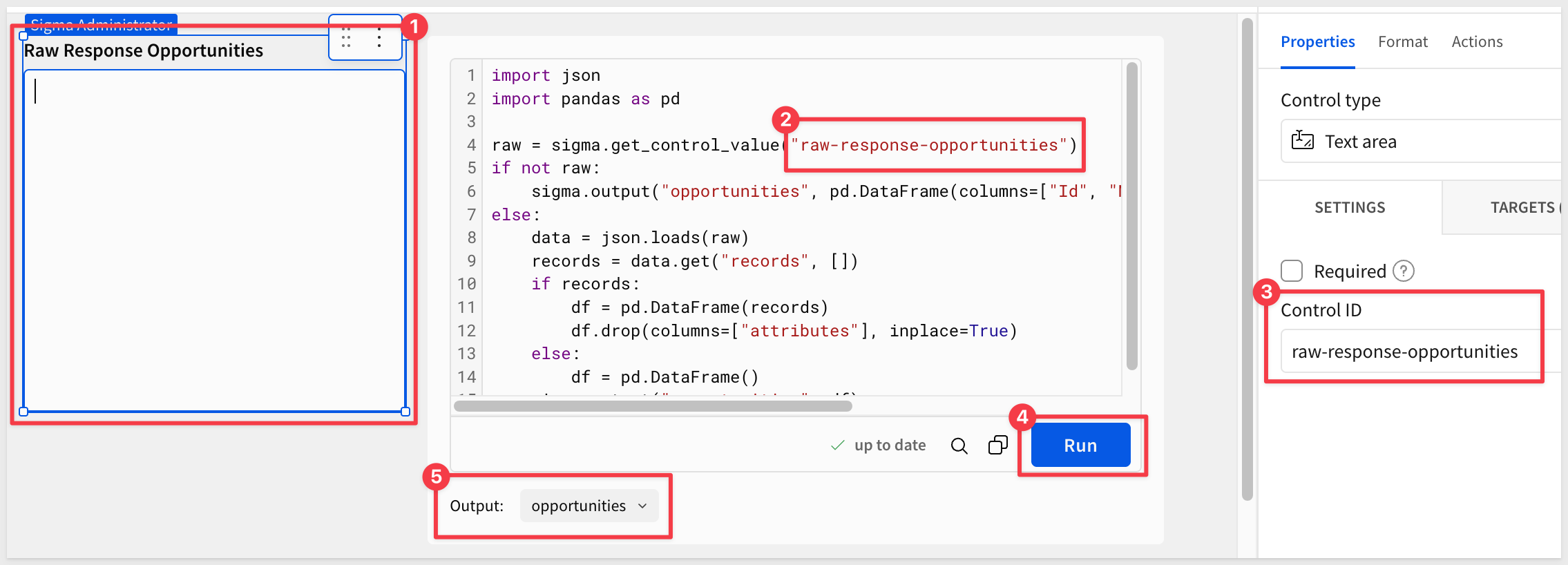The width and height of the screenshot is (1568, 565).
Task: Open the opportunities output dropdown
Action: [589, 506]
